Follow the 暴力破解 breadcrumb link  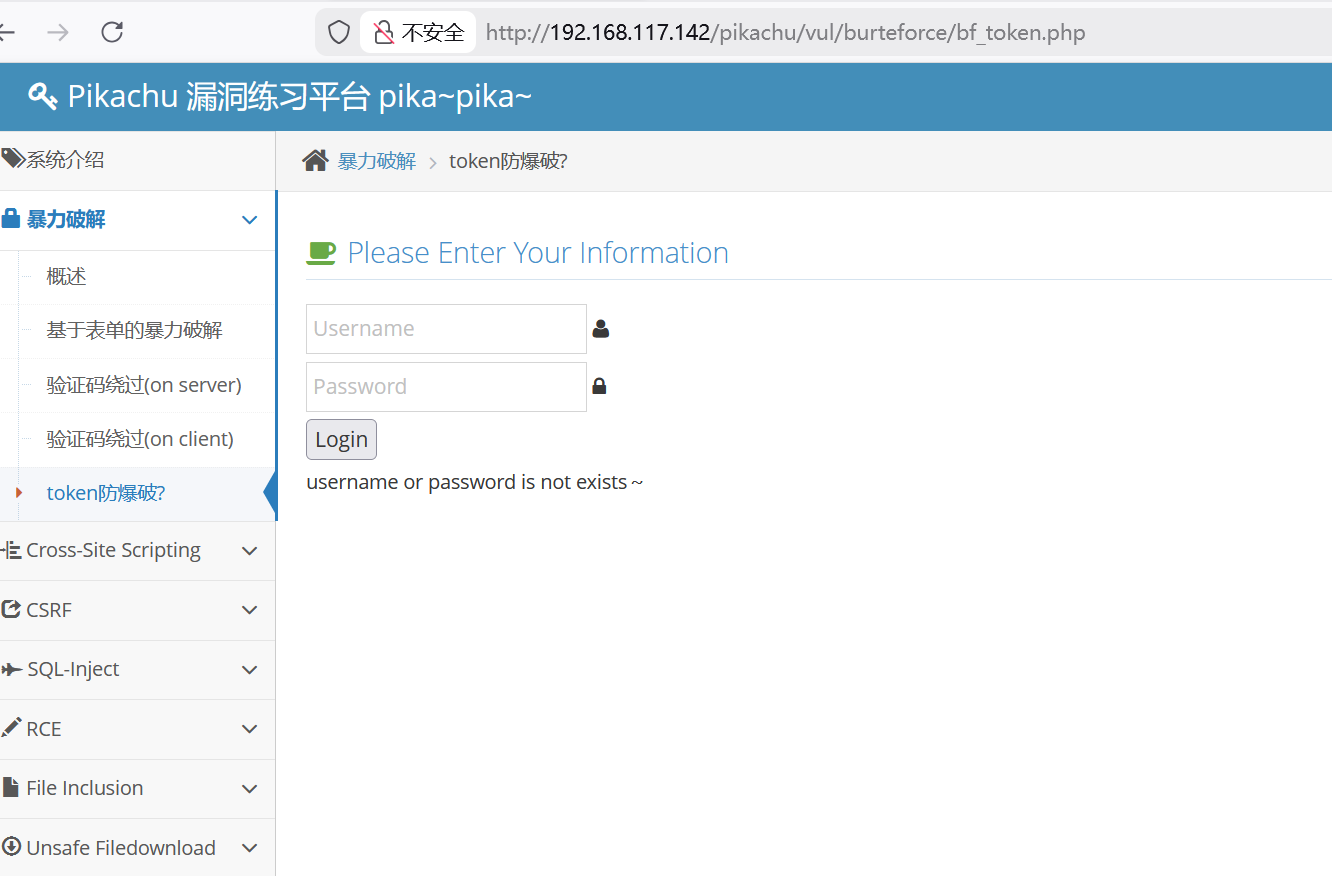(377, 161)
